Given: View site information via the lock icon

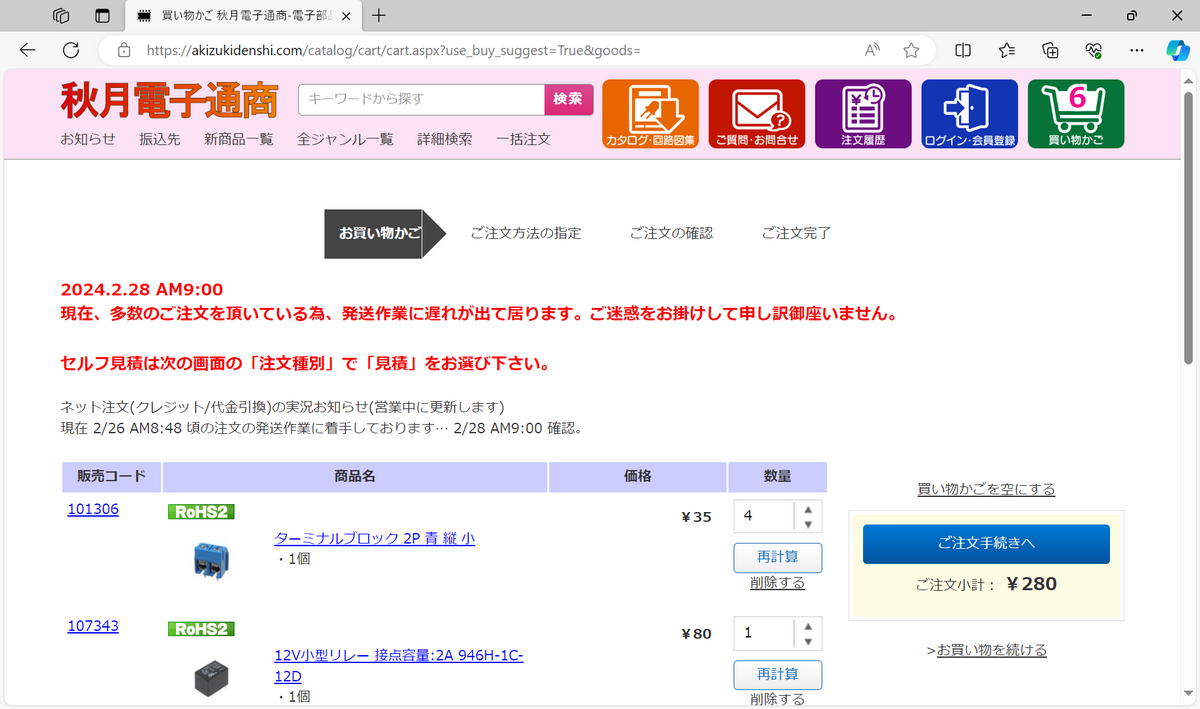Looking at the screenshot, I should (124, 50).
